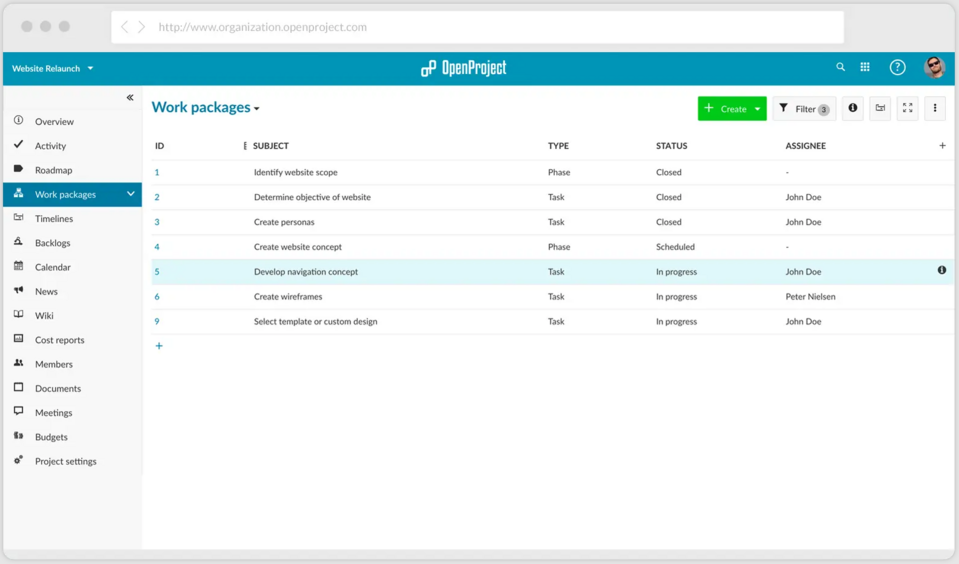
Task: Open the help question mark icon
Action: (897, 67)
